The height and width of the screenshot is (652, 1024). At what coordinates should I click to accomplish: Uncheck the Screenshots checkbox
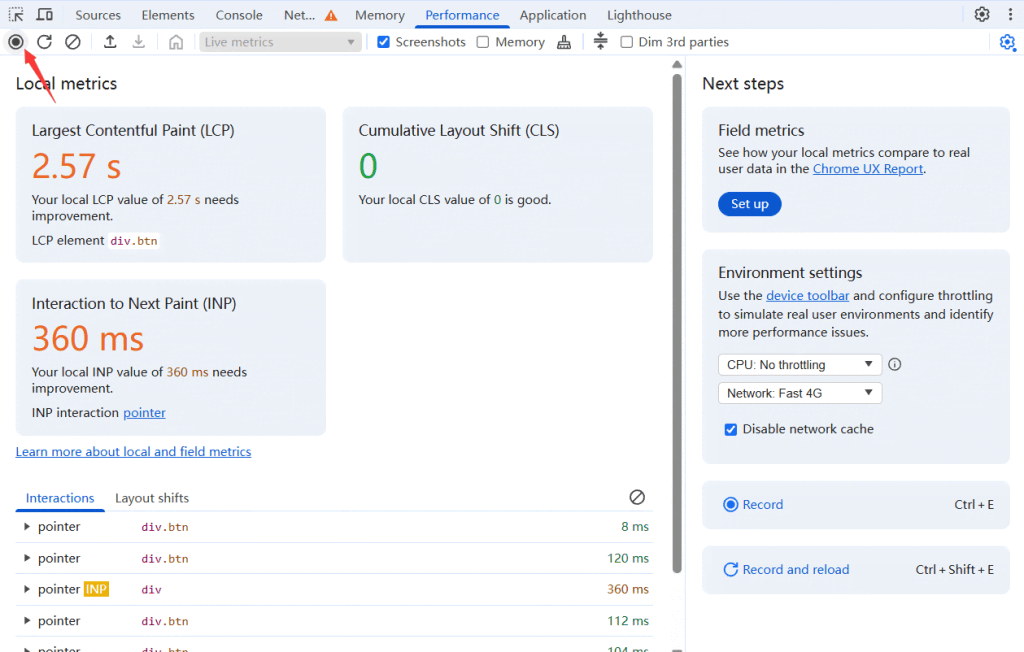pyautogui.click(x=383, y=42)
